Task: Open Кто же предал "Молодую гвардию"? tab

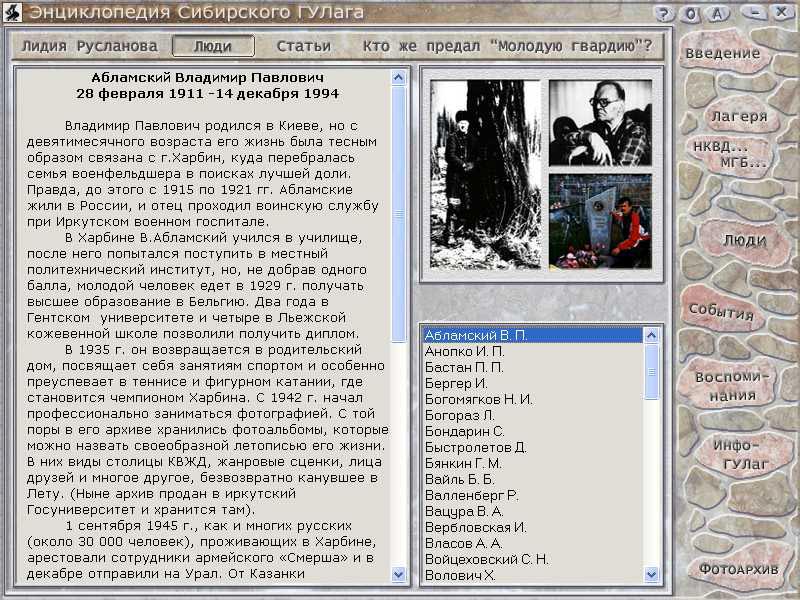Action: [507, 46]
